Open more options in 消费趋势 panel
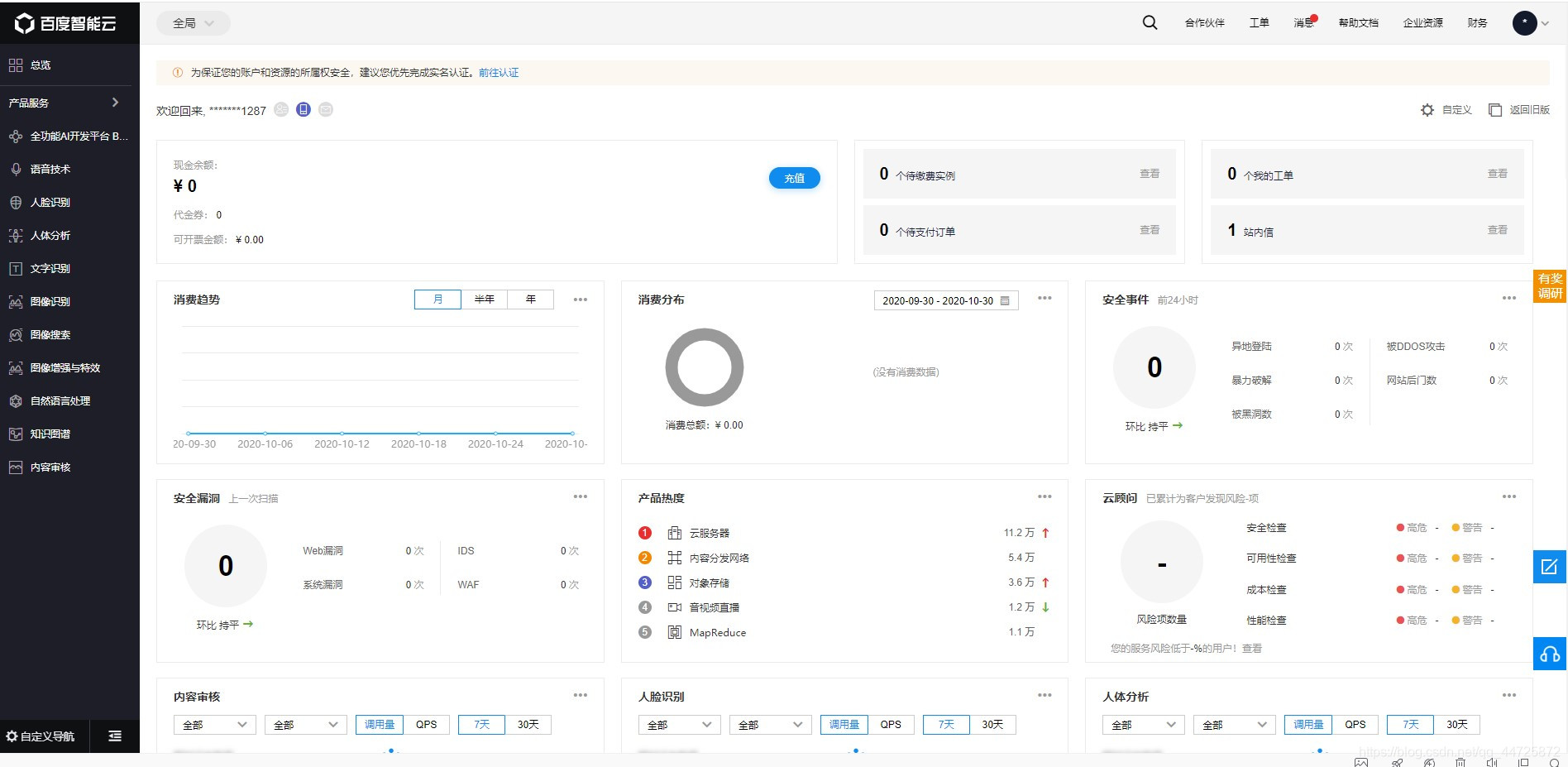1568x767 pixels. [x=581, y=300]
